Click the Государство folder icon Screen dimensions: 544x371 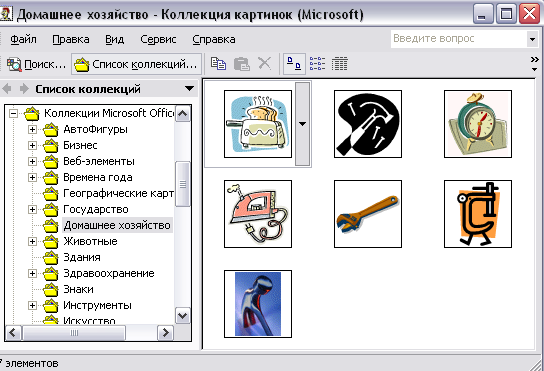coord(51,209)
